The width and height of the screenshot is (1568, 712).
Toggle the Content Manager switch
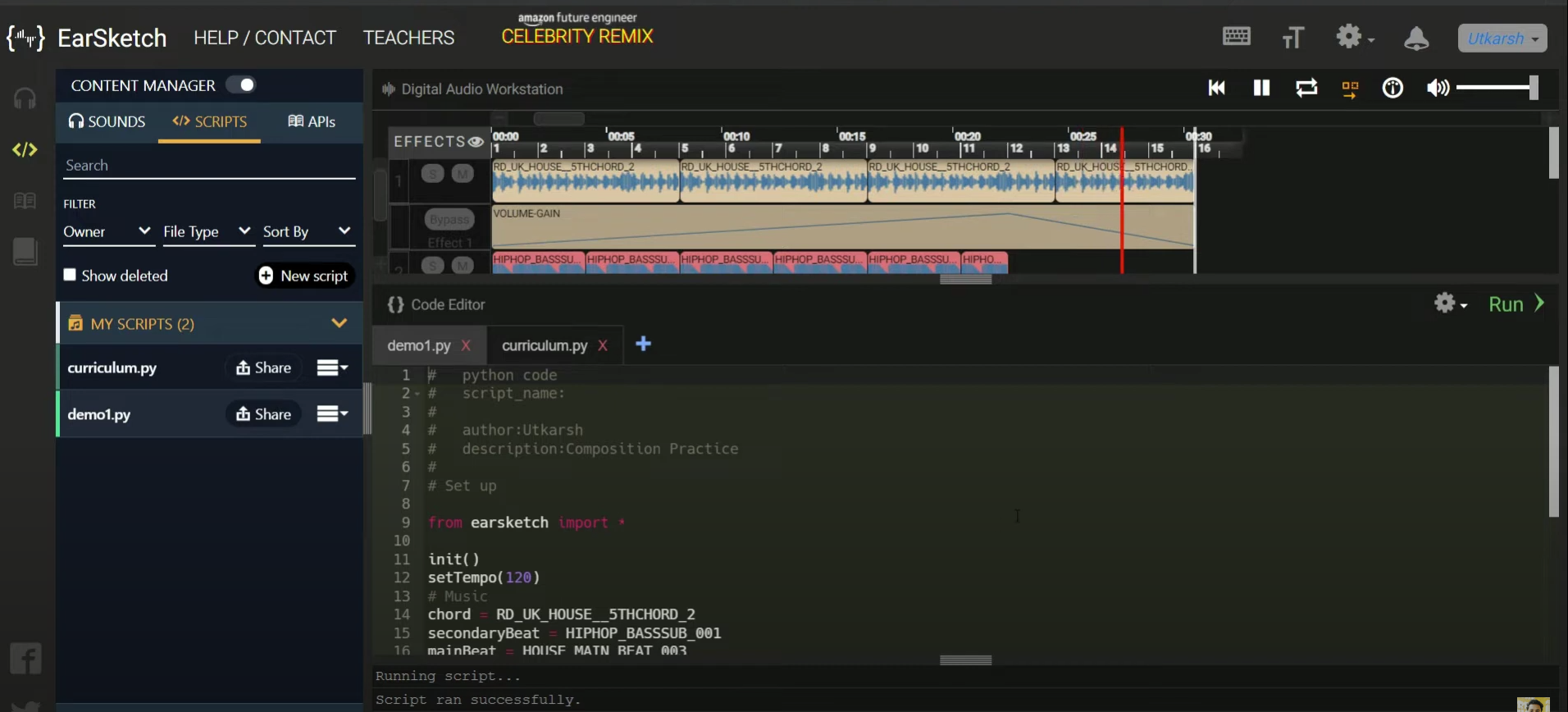(241, 84)
